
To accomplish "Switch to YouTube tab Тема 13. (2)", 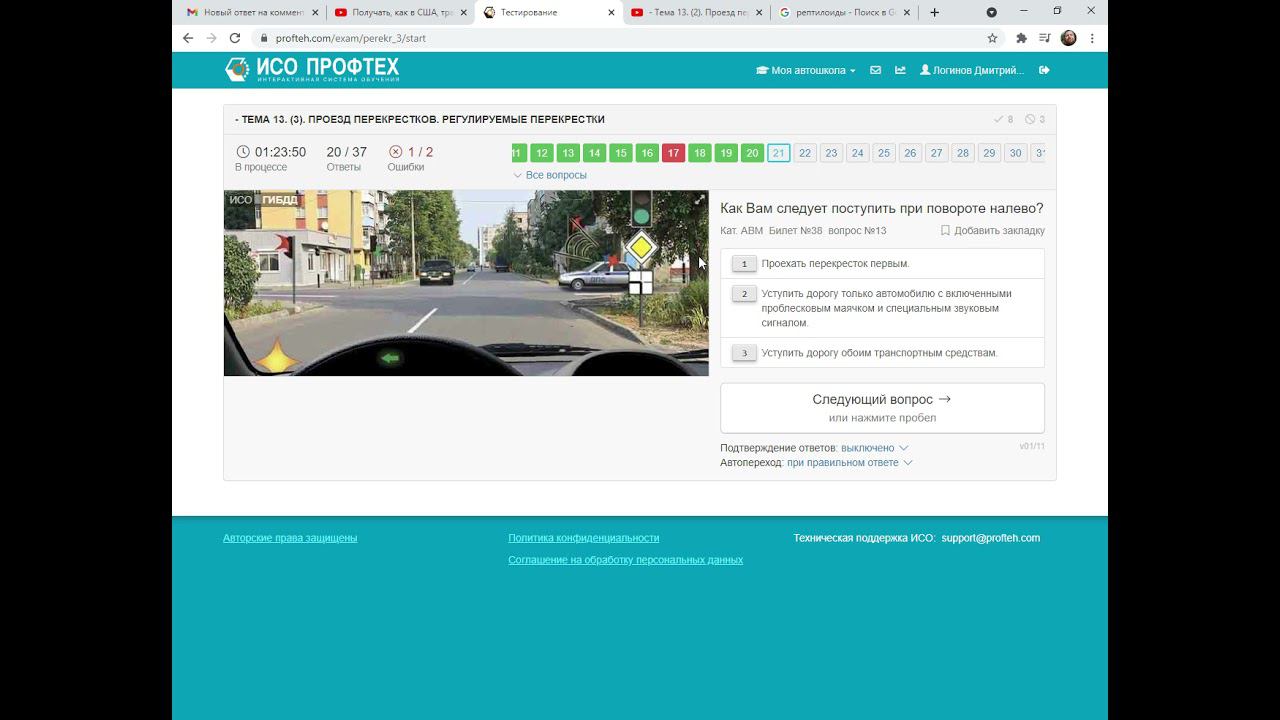I will [696, 12].
